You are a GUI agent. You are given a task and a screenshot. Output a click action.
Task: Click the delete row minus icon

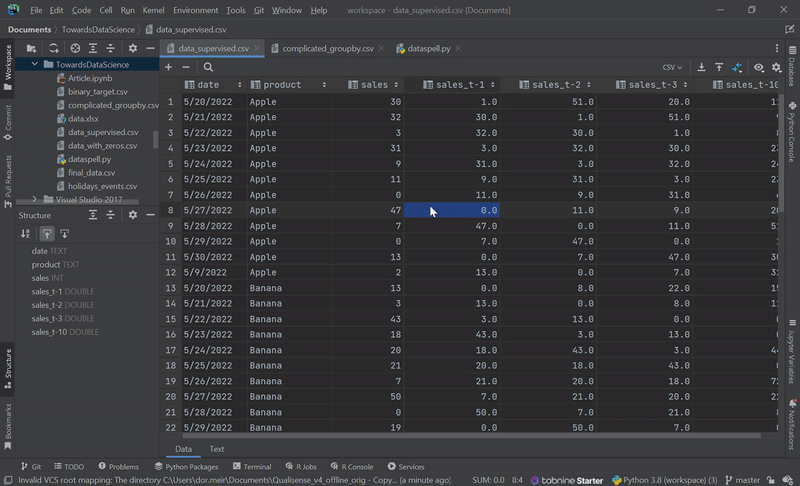[x=185, y=67]
